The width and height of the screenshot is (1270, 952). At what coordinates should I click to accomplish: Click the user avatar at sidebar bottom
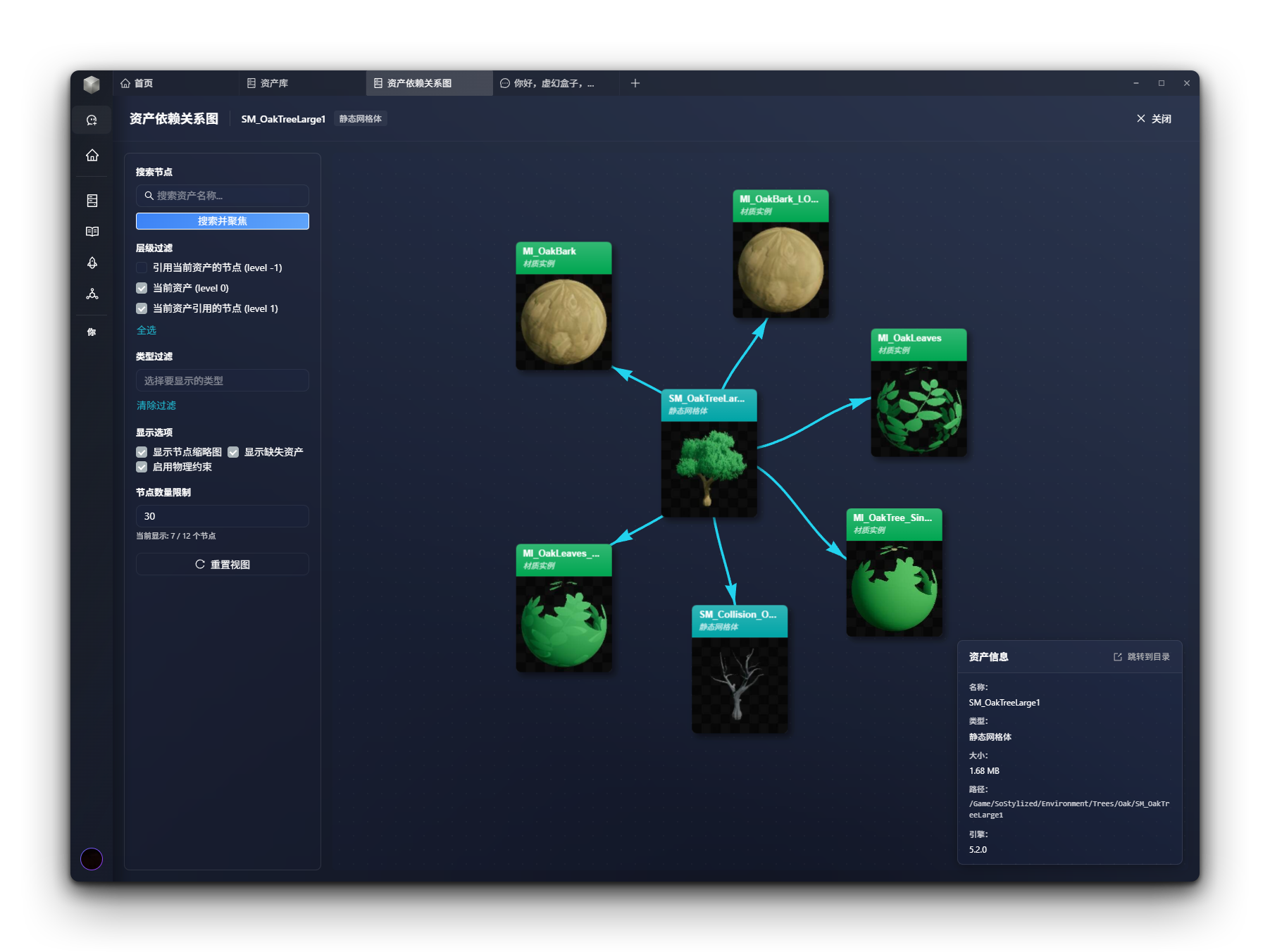point(92,859)
